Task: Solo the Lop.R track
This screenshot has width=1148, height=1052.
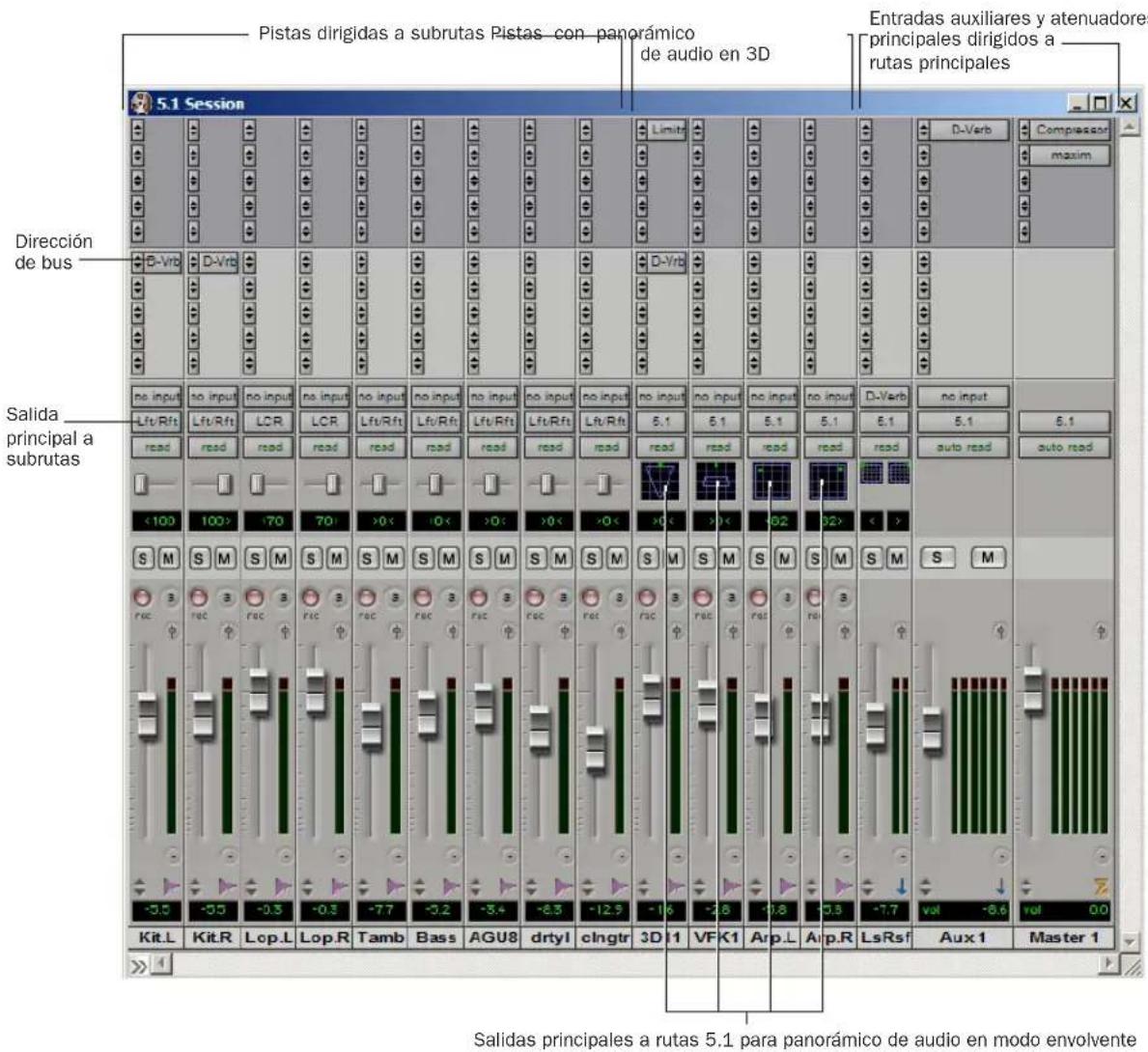Action: [311, 560]
